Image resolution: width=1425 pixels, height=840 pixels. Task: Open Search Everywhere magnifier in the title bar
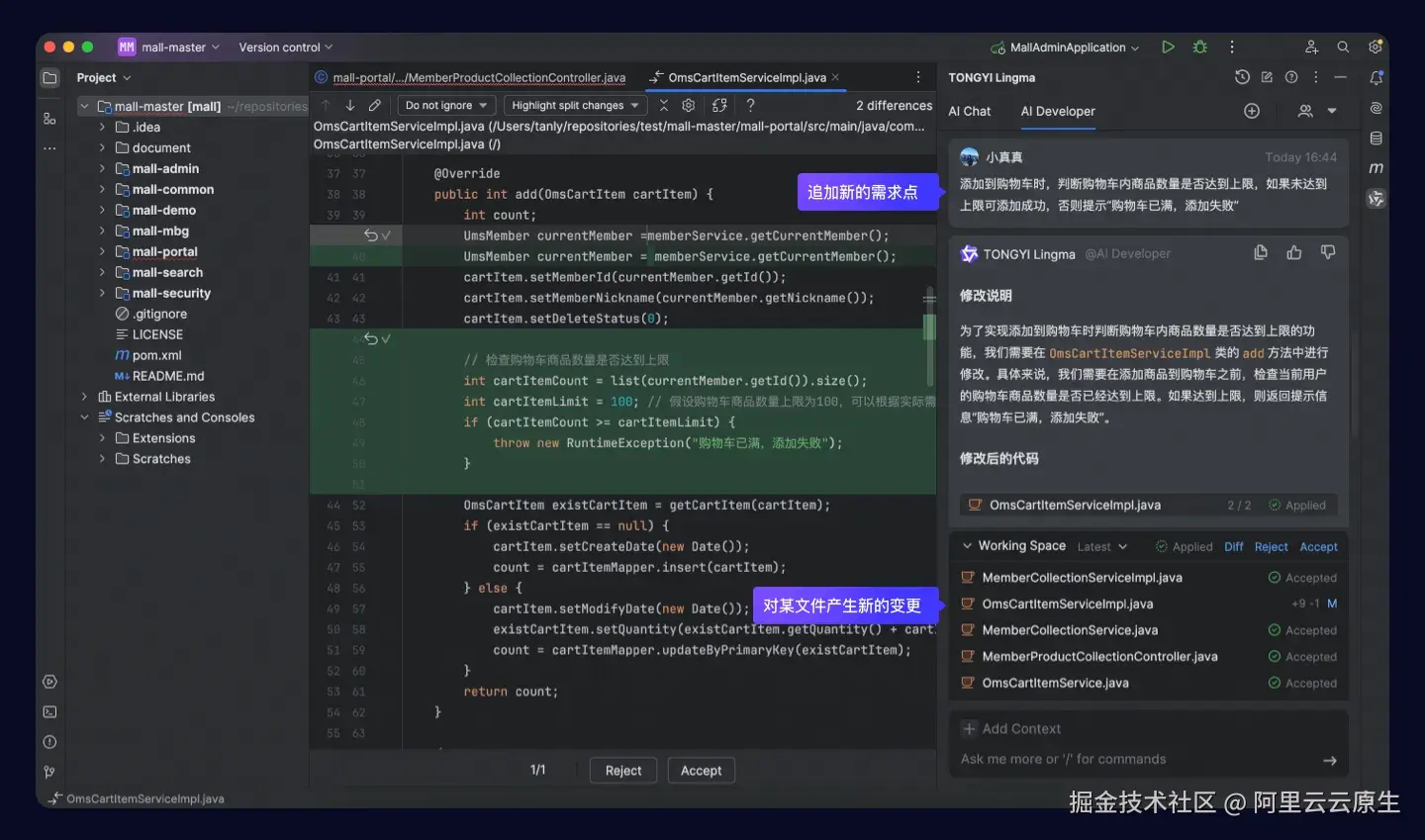pyautogui.click(x=1343, y=47)
